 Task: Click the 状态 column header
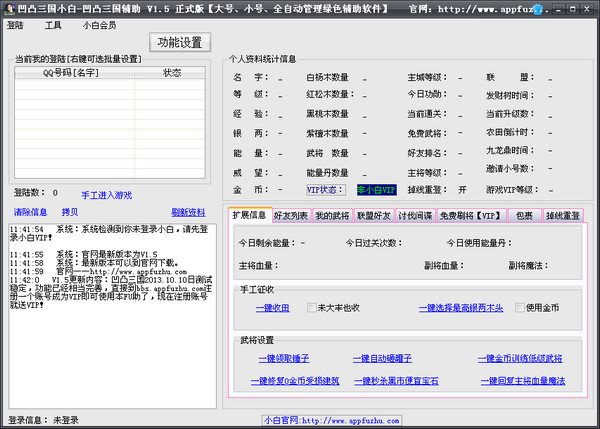coord(170,73)
